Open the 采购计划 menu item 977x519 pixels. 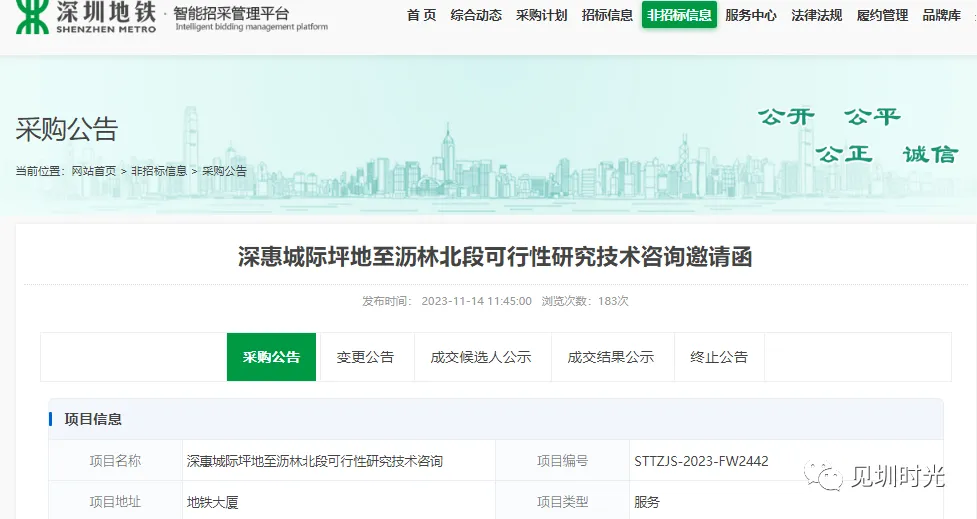pyautogui.click(x=541, y=15)
